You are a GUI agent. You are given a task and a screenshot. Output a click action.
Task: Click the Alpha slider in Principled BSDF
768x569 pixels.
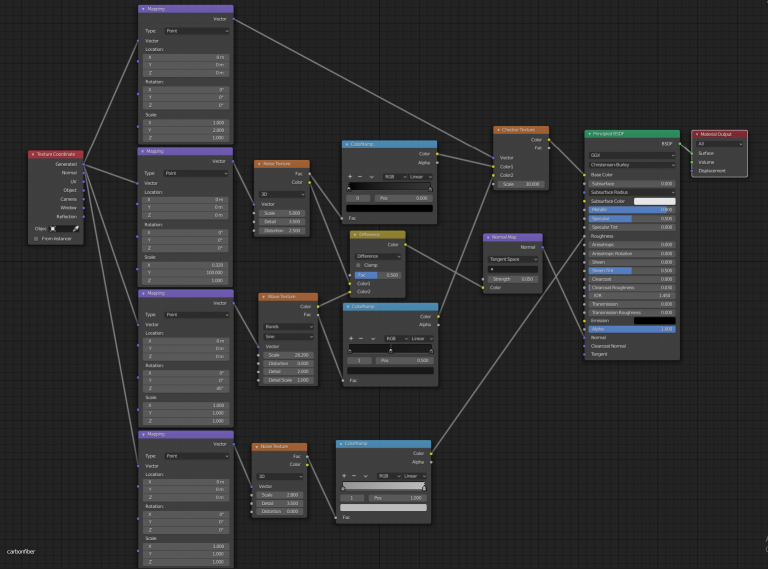(632, 329)
